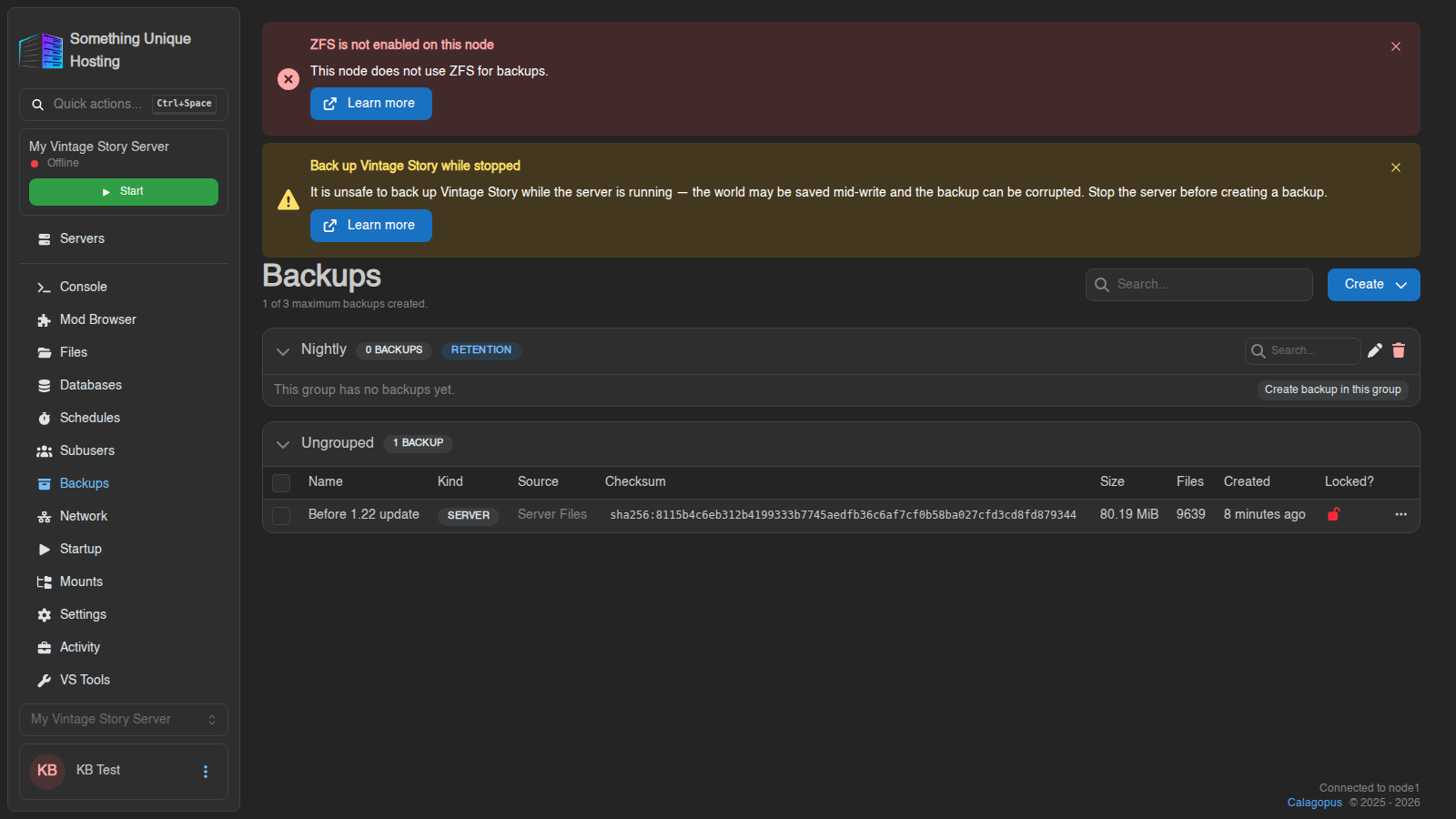Open the Console page via terminal icon
Screen dimensions: 1456x819
pos(44,288)
